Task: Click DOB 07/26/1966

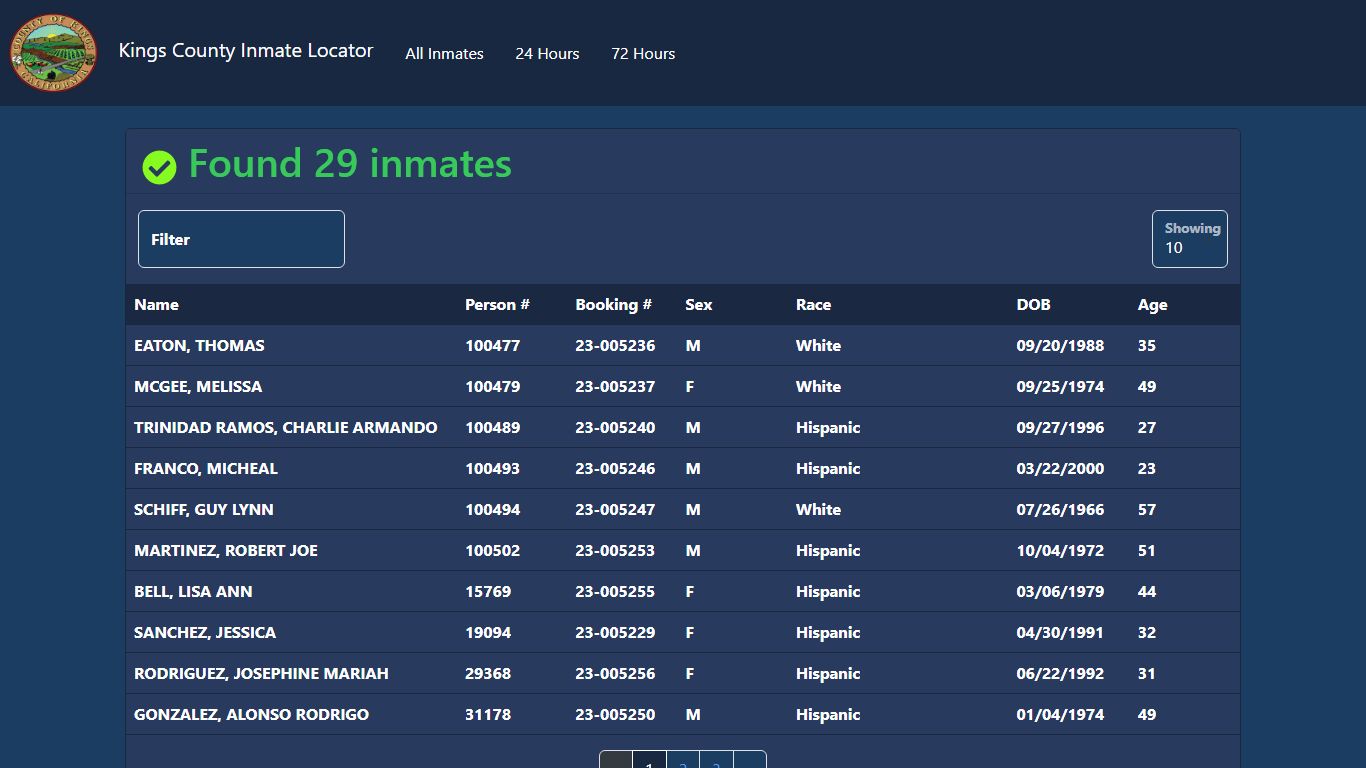Action: 1060,510
